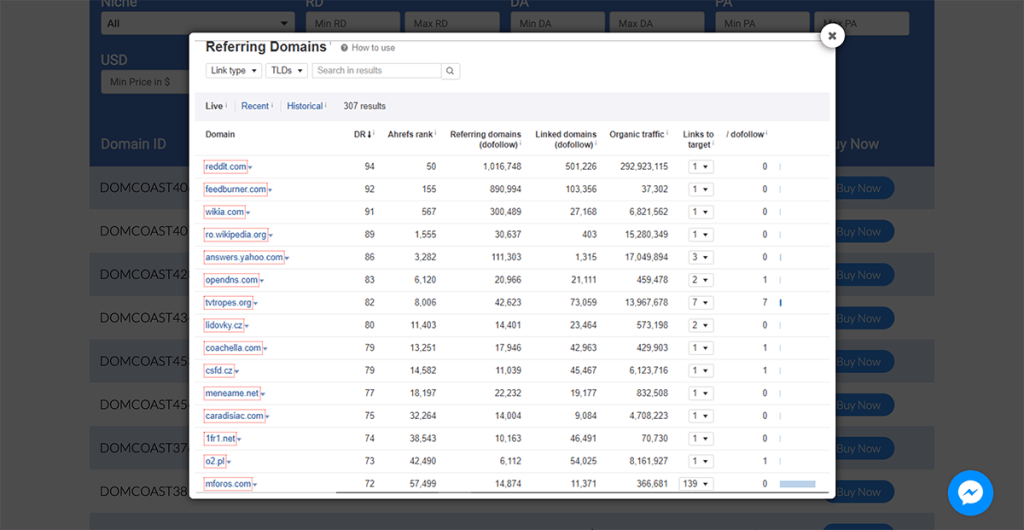Click the dofollow bar for the tvtropes.org row
1024x530 pixels.
pyautogui.click(x=780, y=303)
